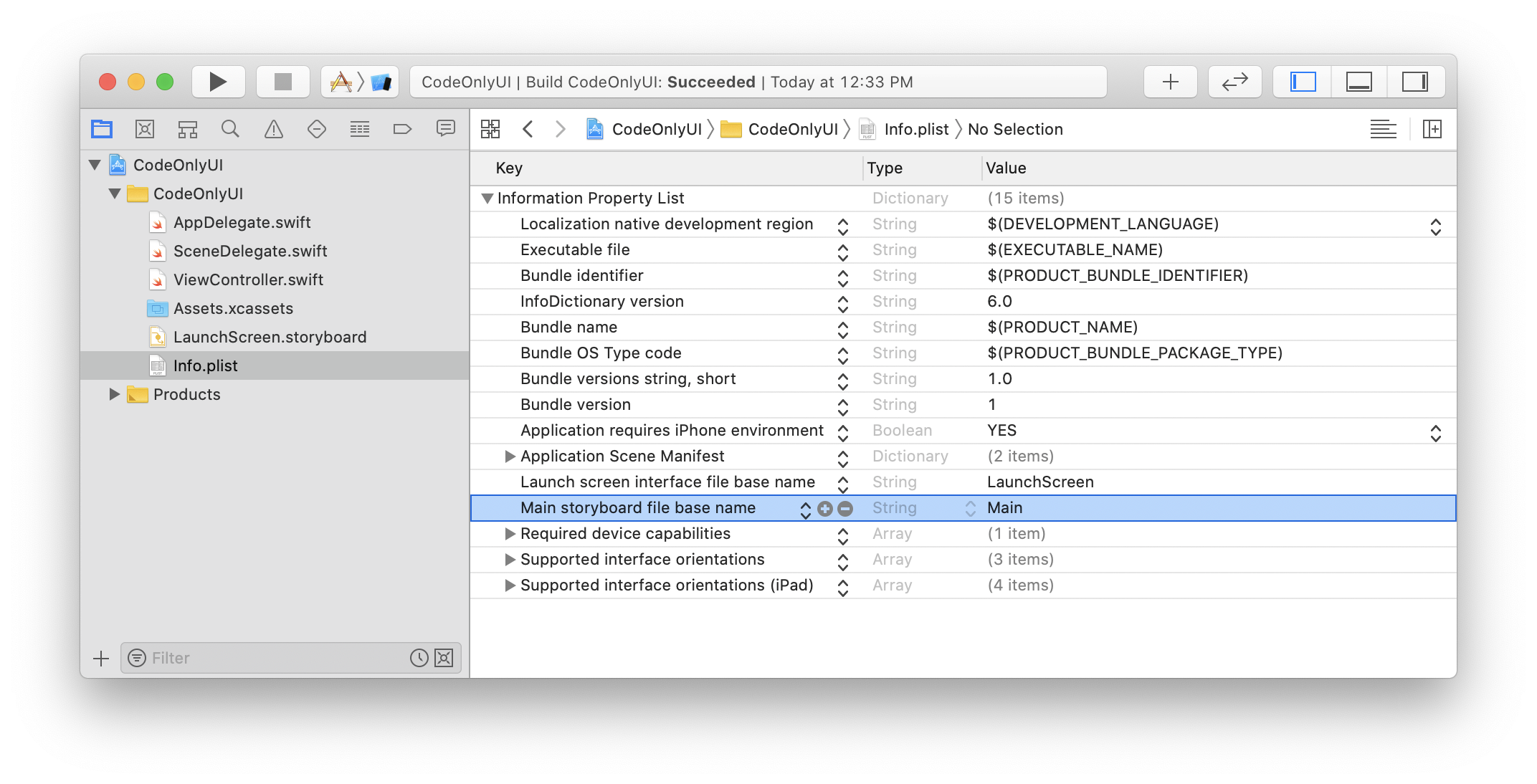Select ViewController.swift in file navigator

(x=248, y=279)
